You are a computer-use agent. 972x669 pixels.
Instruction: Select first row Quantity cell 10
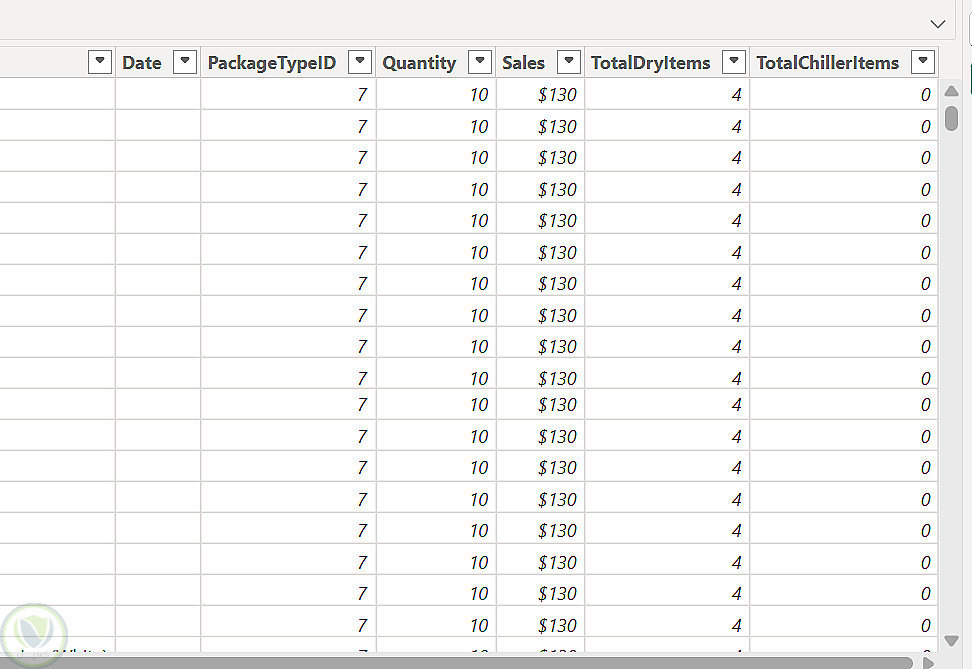tap(436, 94)
